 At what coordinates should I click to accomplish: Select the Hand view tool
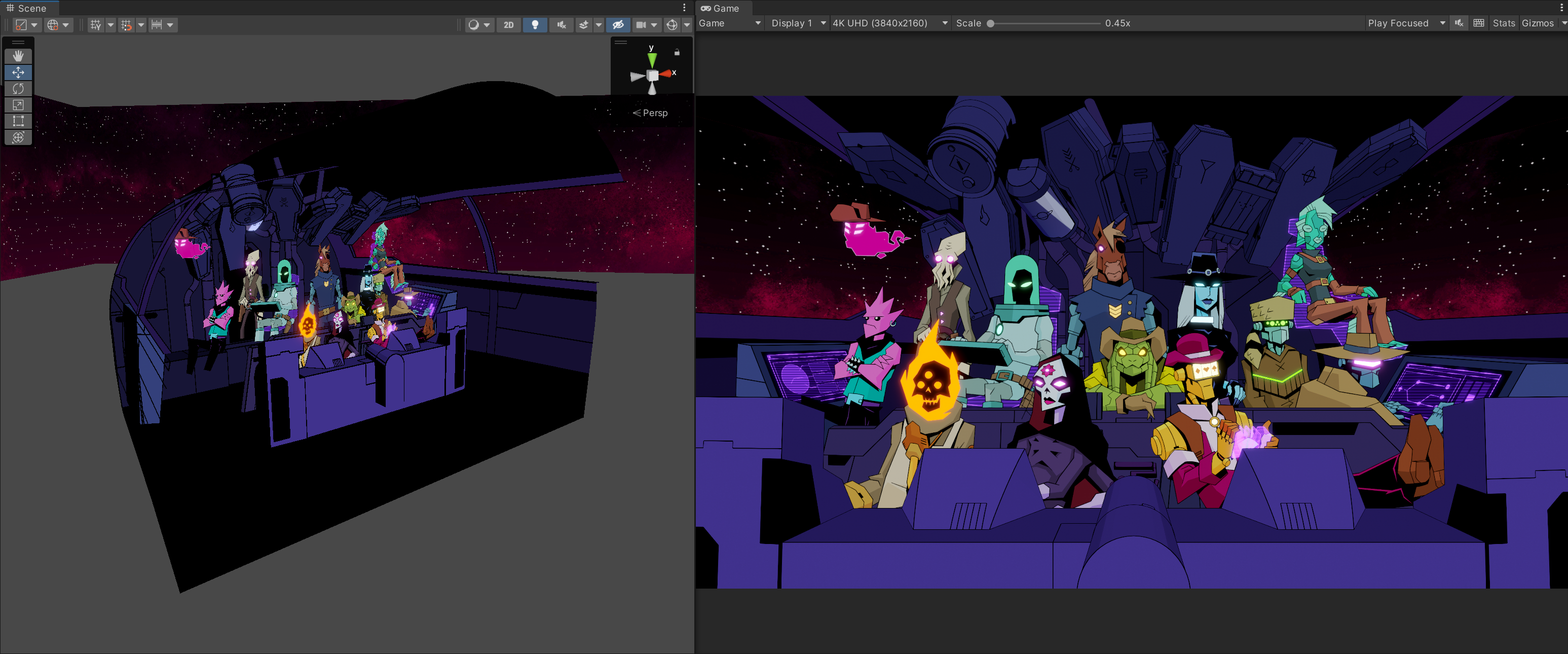click(x=18, y=56)
